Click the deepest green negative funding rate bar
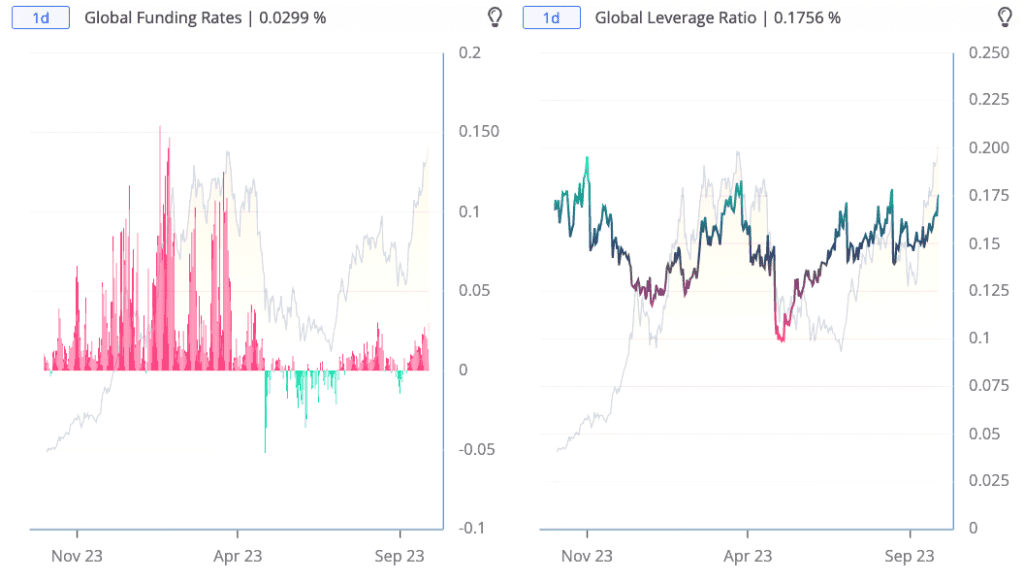 (x=265, y=420)
